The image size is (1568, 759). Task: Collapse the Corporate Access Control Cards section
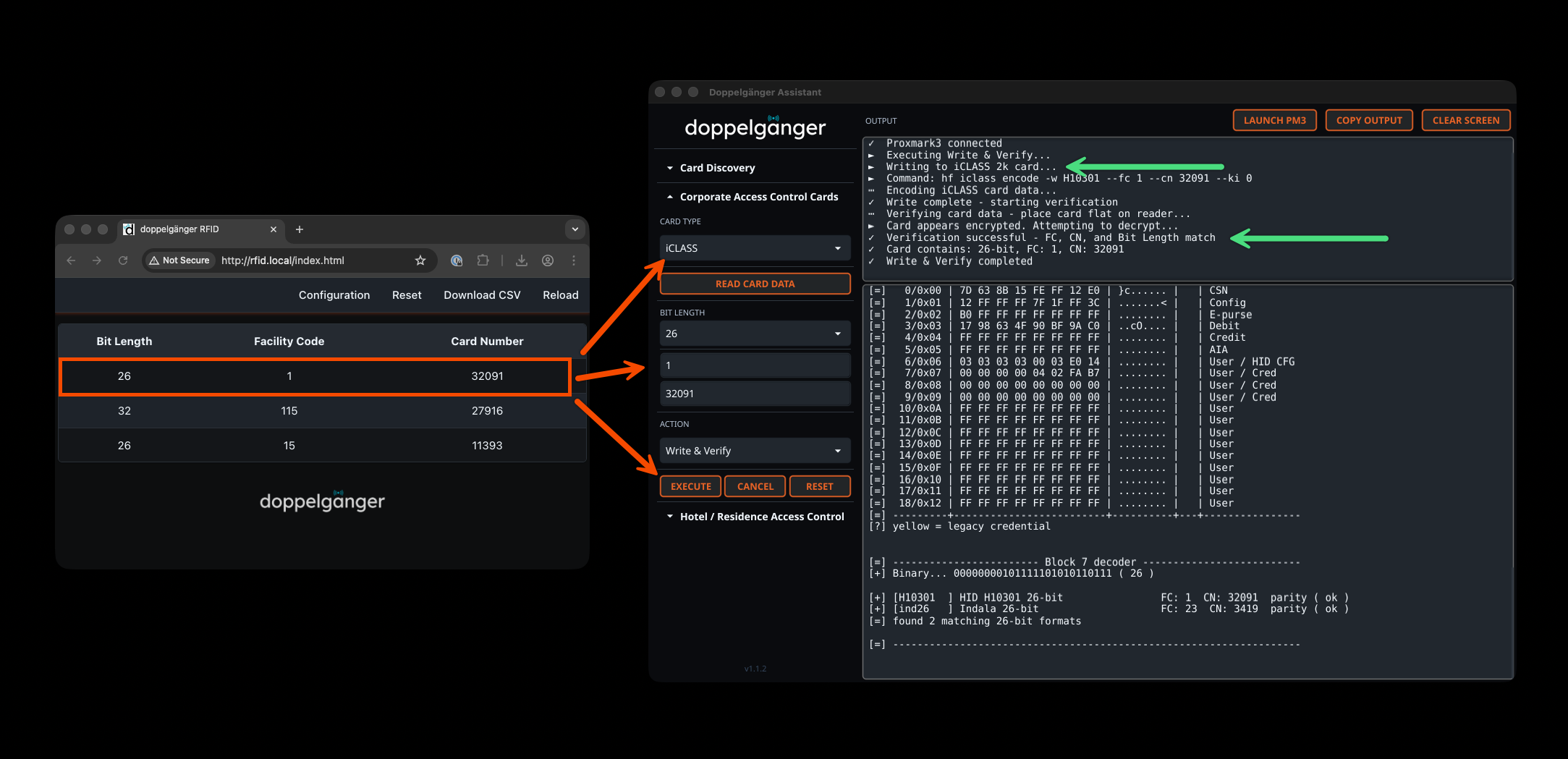point(758,196)
